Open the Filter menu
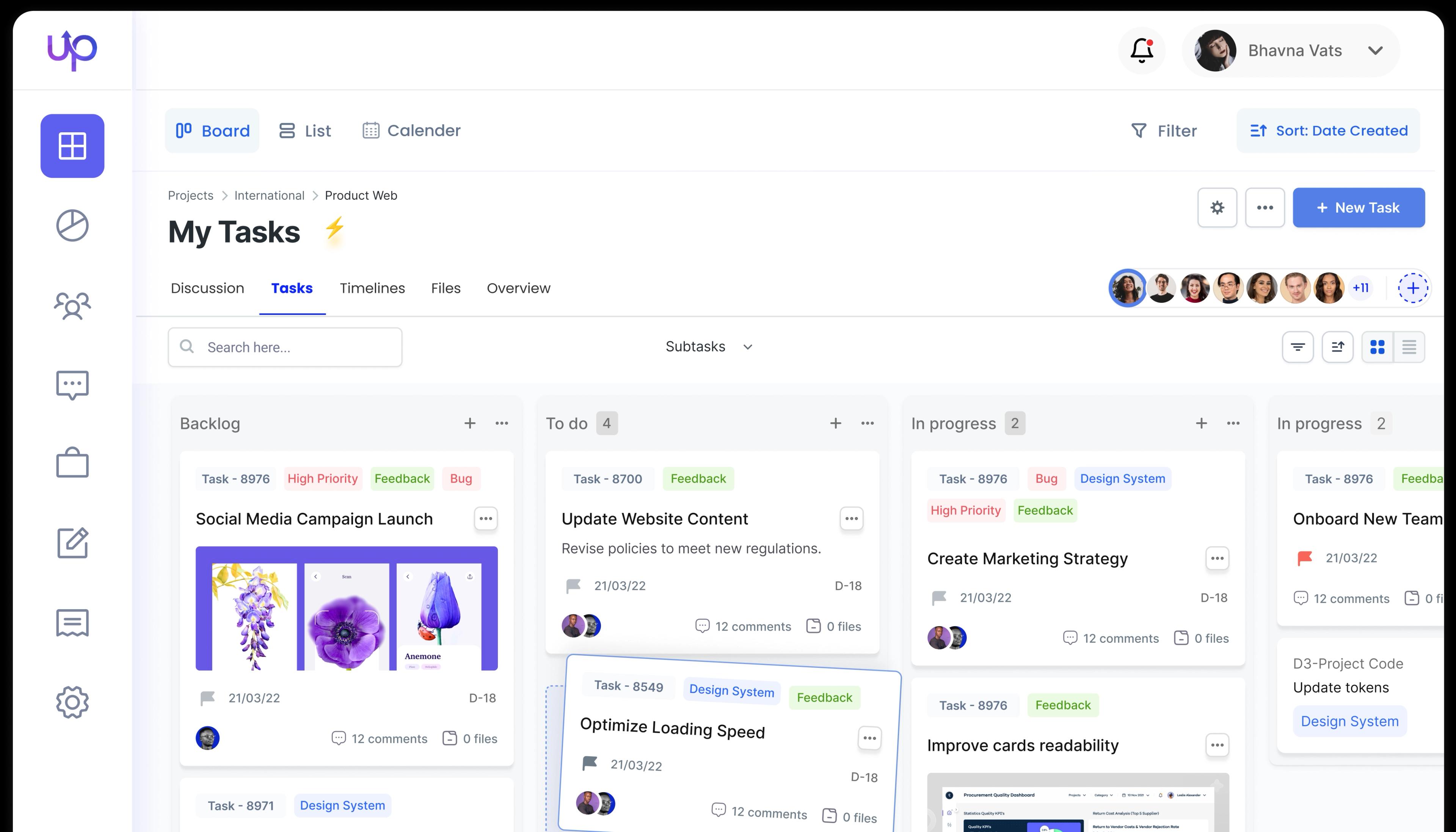The height and width of the screenshot is (832, 1456). click(1164, 131)
